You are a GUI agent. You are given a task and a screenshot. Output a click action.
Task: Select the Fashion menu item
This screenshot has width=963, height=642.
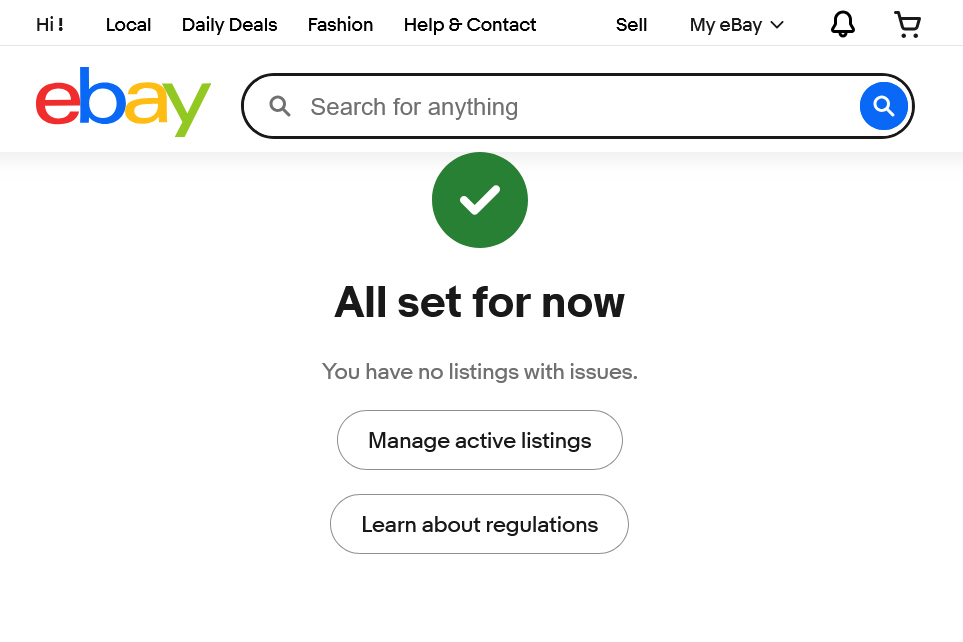point(340,24)
